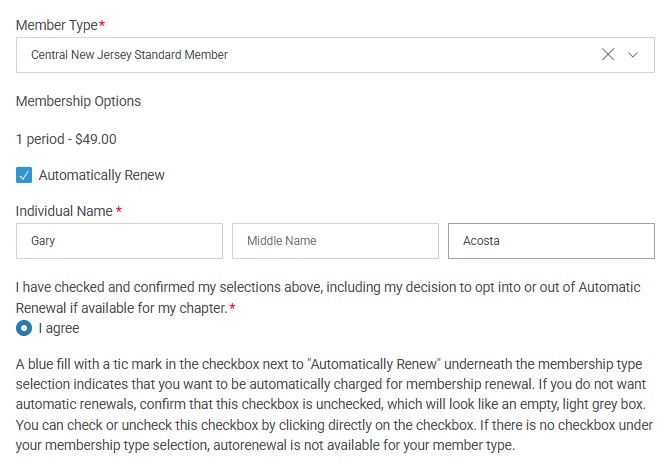Select the I agree radio button
The width and height of the screenshot is (672, 468).
tap(24, 327)
